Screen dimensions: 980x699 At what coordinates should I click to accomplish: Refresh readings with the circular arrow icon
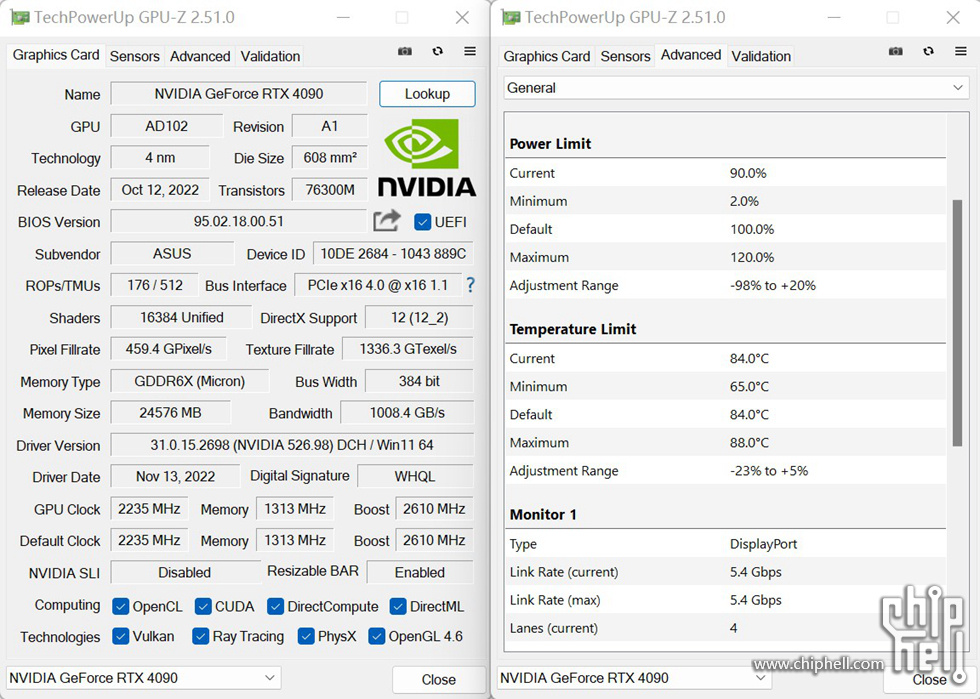point(437,51)
